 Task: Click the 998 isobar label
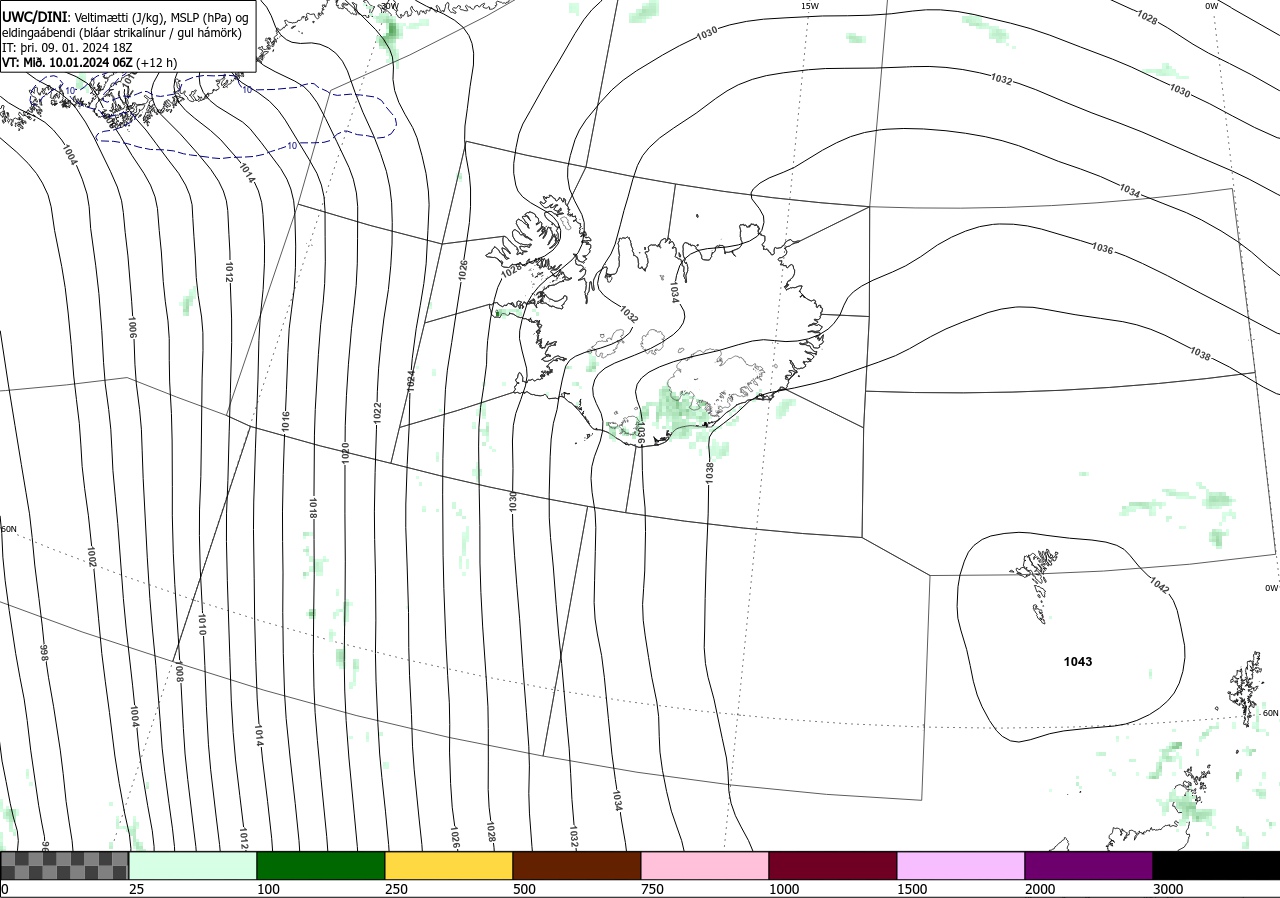[44, 653]
